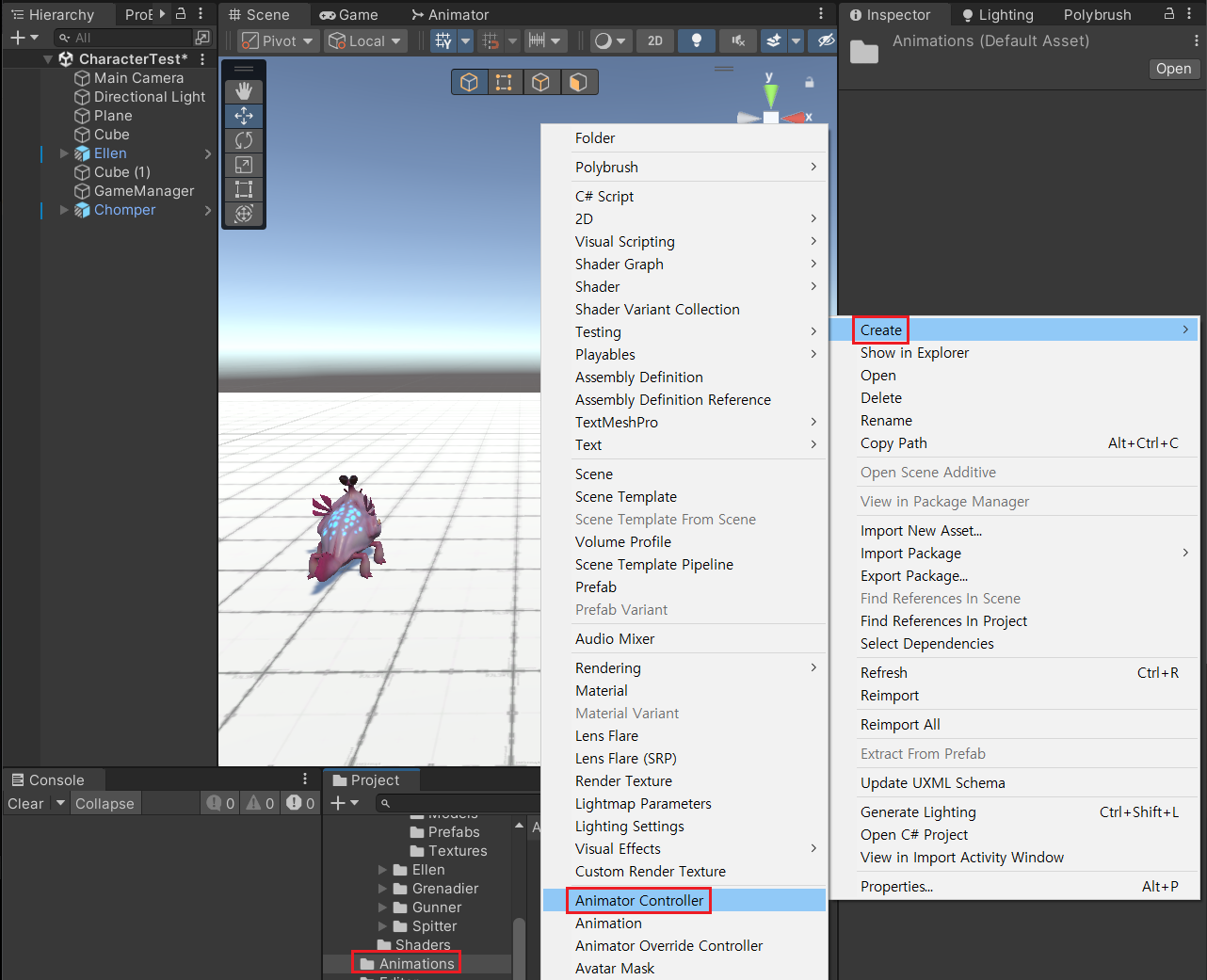The width and height of the screenshot is (1207, 980).
Task: Toggle scene lighting bulb button
Action: (697, 40)
